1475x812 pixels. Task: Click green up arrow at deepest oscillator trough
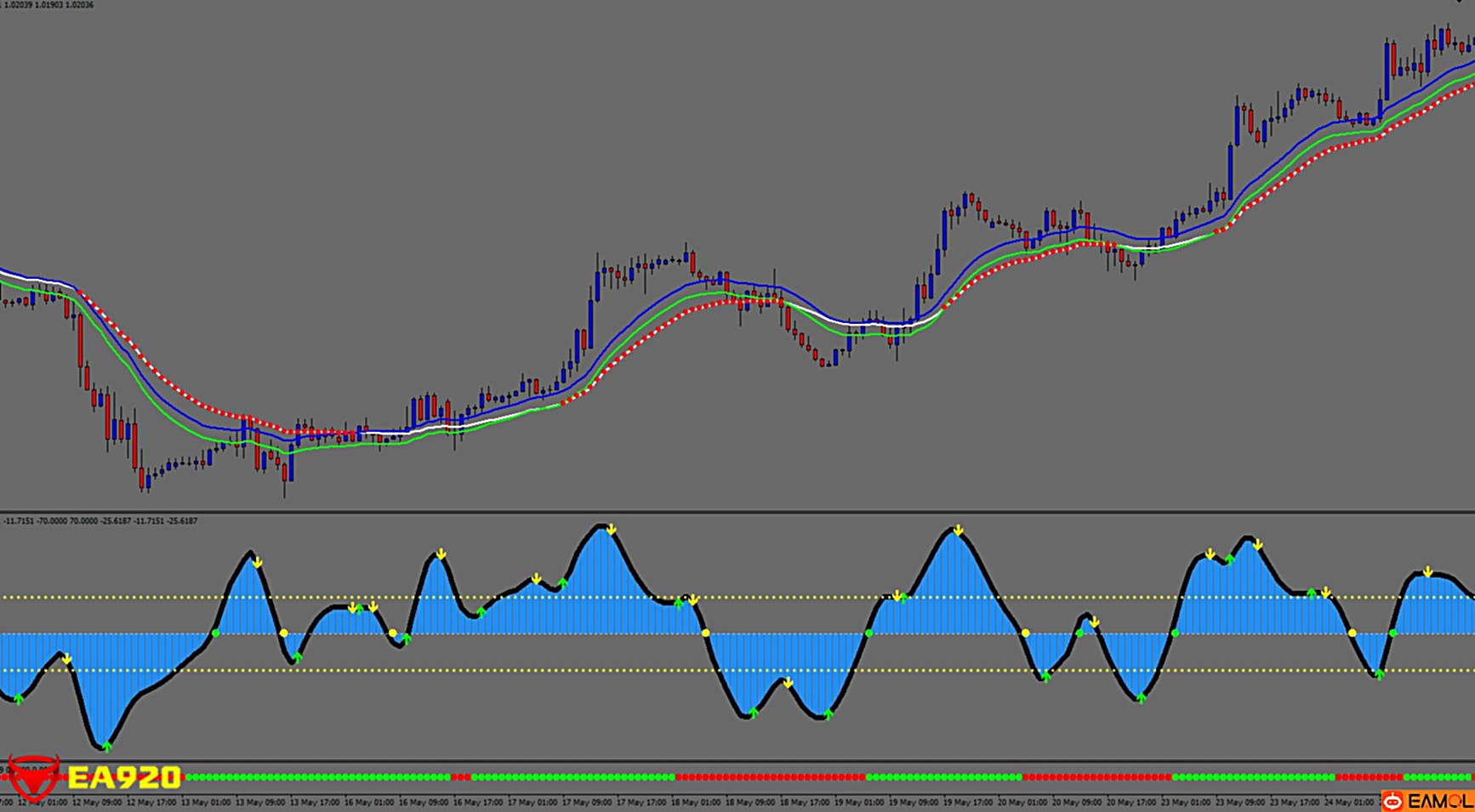click(x=106, y=747)
